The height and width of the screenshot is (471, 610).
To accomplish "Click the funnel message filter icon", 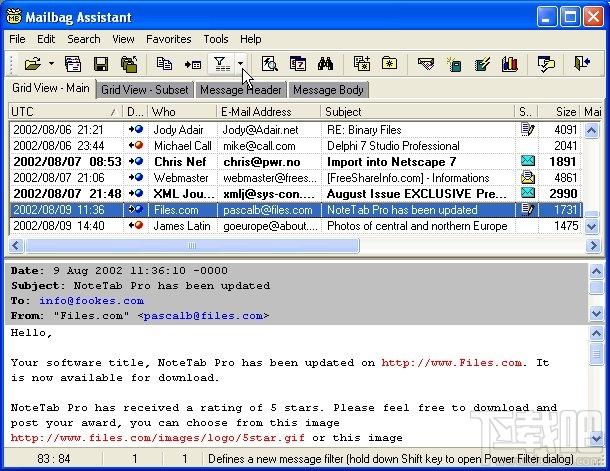I will click(221, 63).
